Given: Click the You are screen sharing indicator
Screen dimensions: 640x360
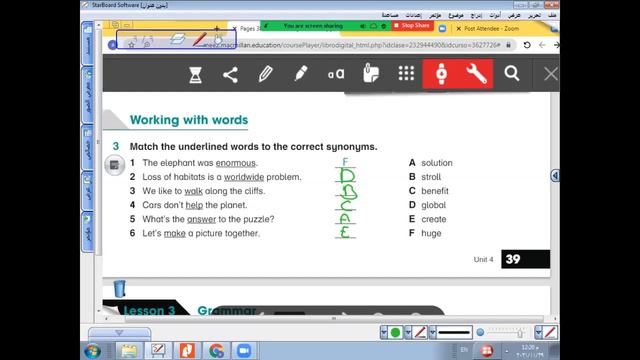Looking at the screenshot, I should coord(313,26).
